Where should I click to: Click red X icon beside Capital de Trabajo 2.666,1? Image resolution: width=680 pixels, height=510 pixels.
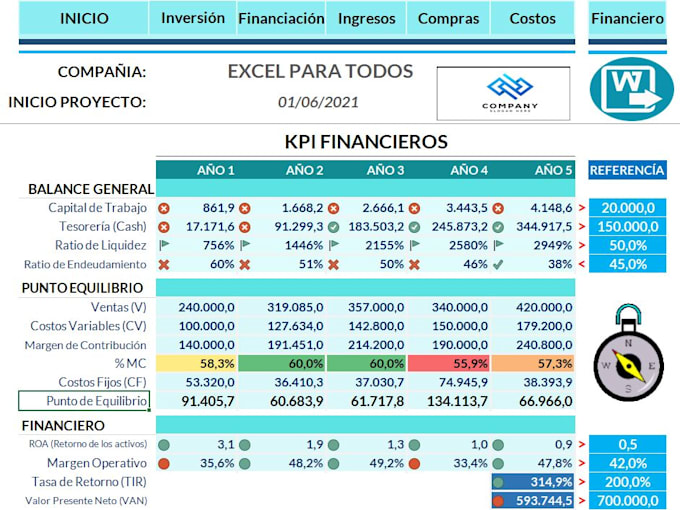pos(333,209)
